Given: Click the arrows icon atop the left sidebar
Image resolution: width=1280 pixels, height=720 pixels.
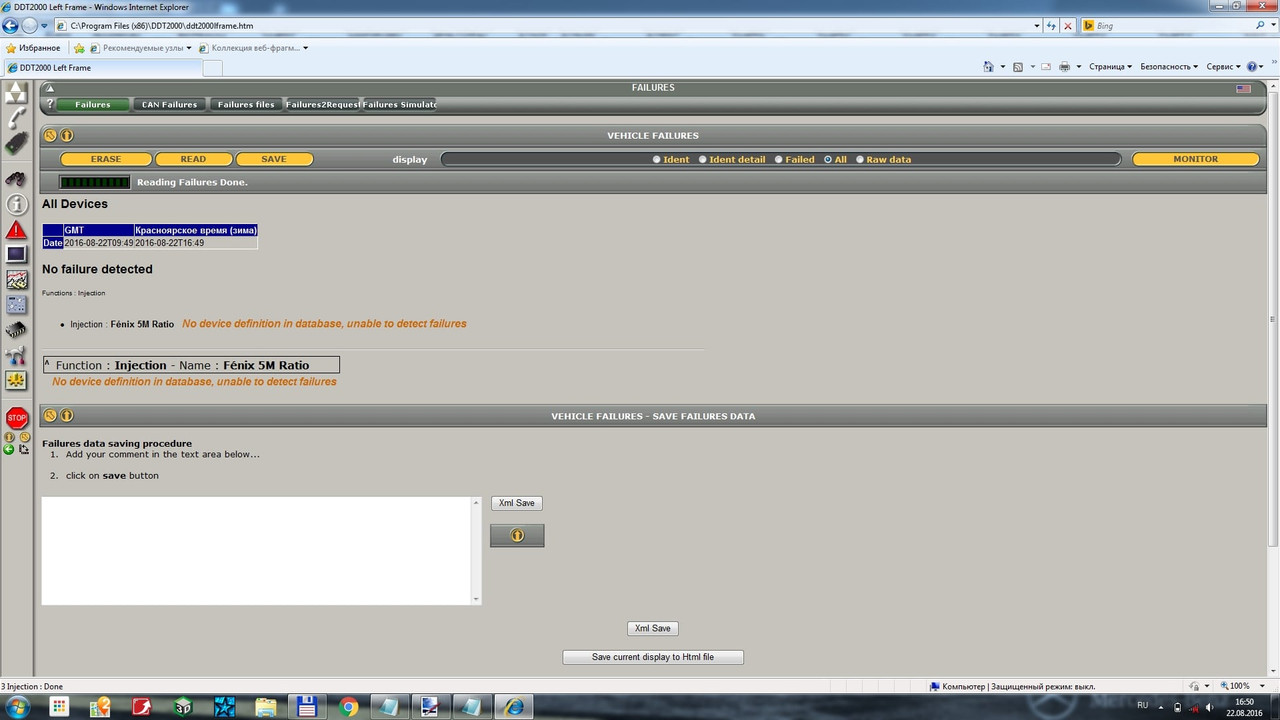Looking at the screenshot, I should [16, 94].
